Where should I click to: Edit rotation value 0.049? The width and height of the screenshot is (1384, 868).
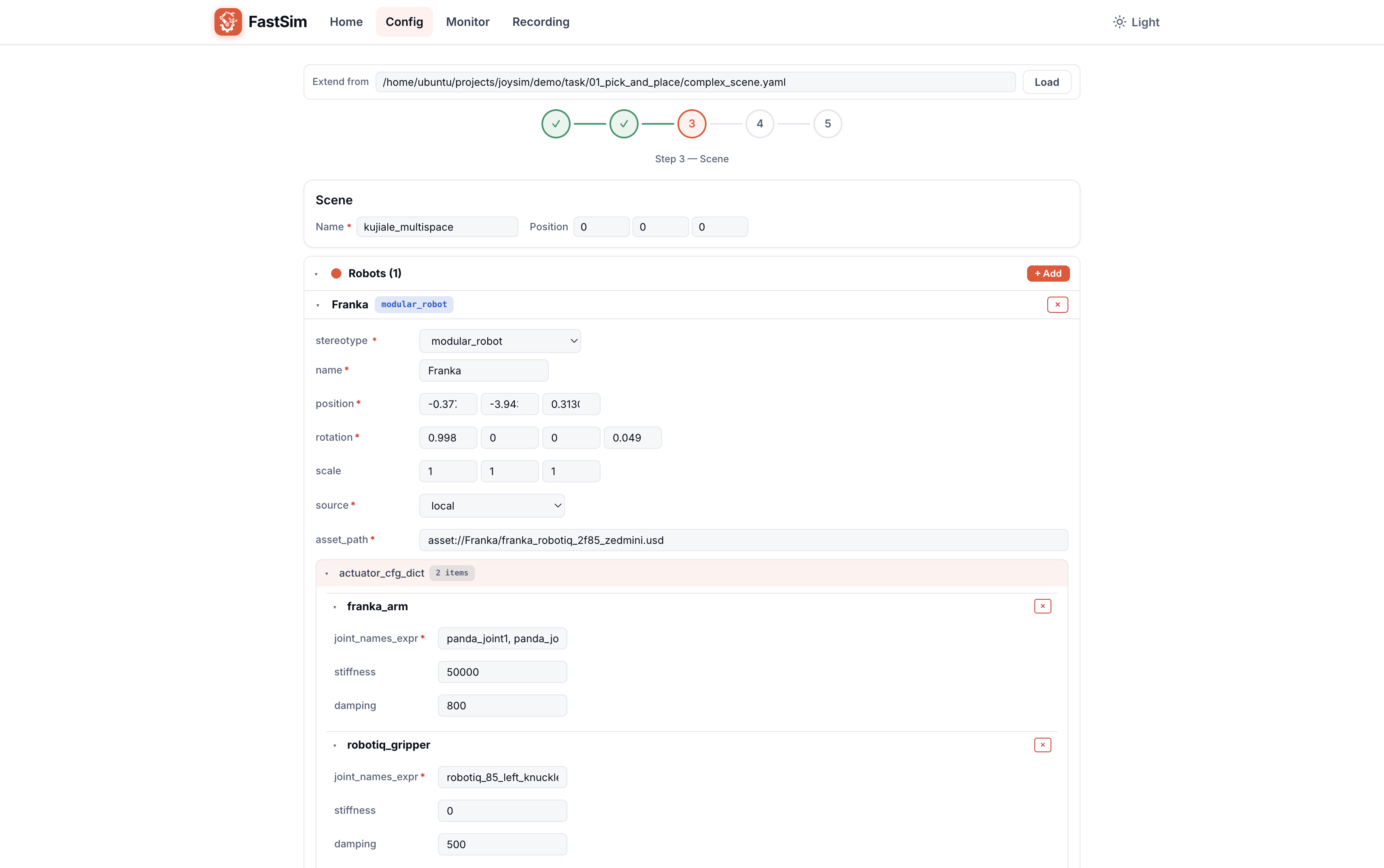pos(633,437)
